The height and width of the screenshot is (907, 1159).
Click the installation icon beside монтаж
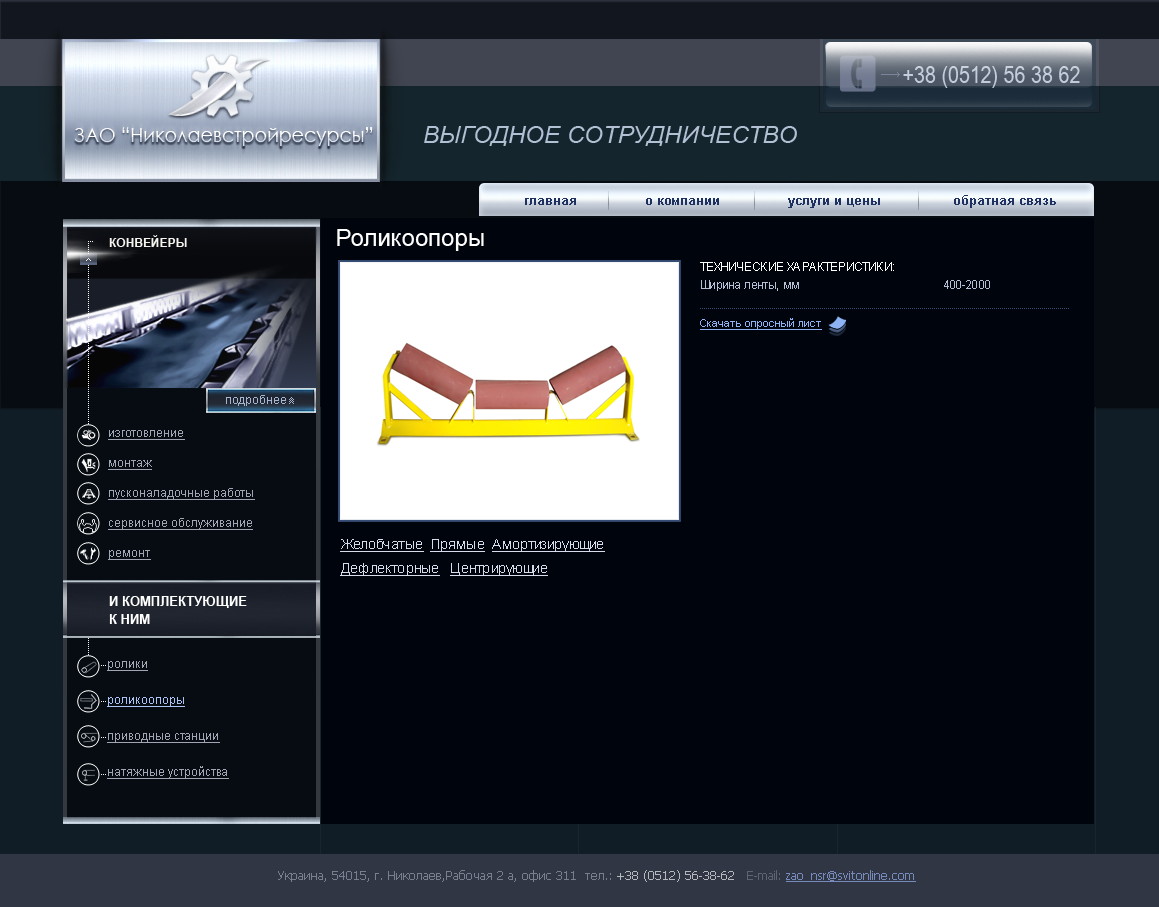tap(88, 464)
